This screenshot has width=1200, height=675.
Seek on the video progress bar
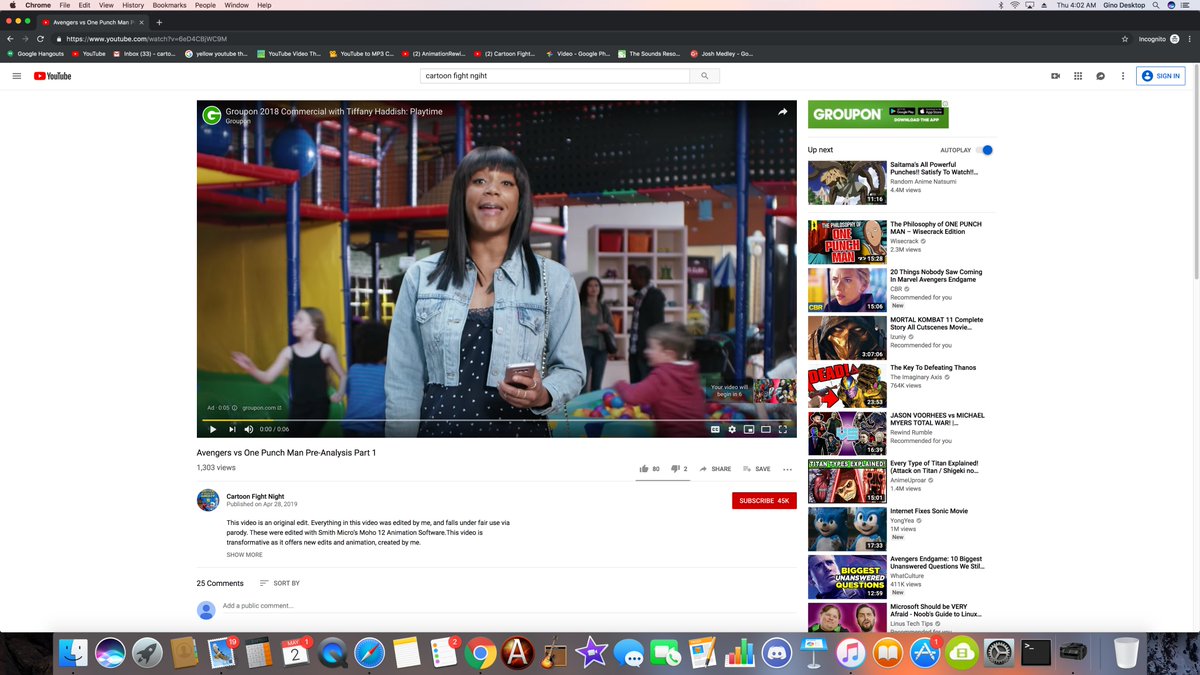[x=499, y=420]
